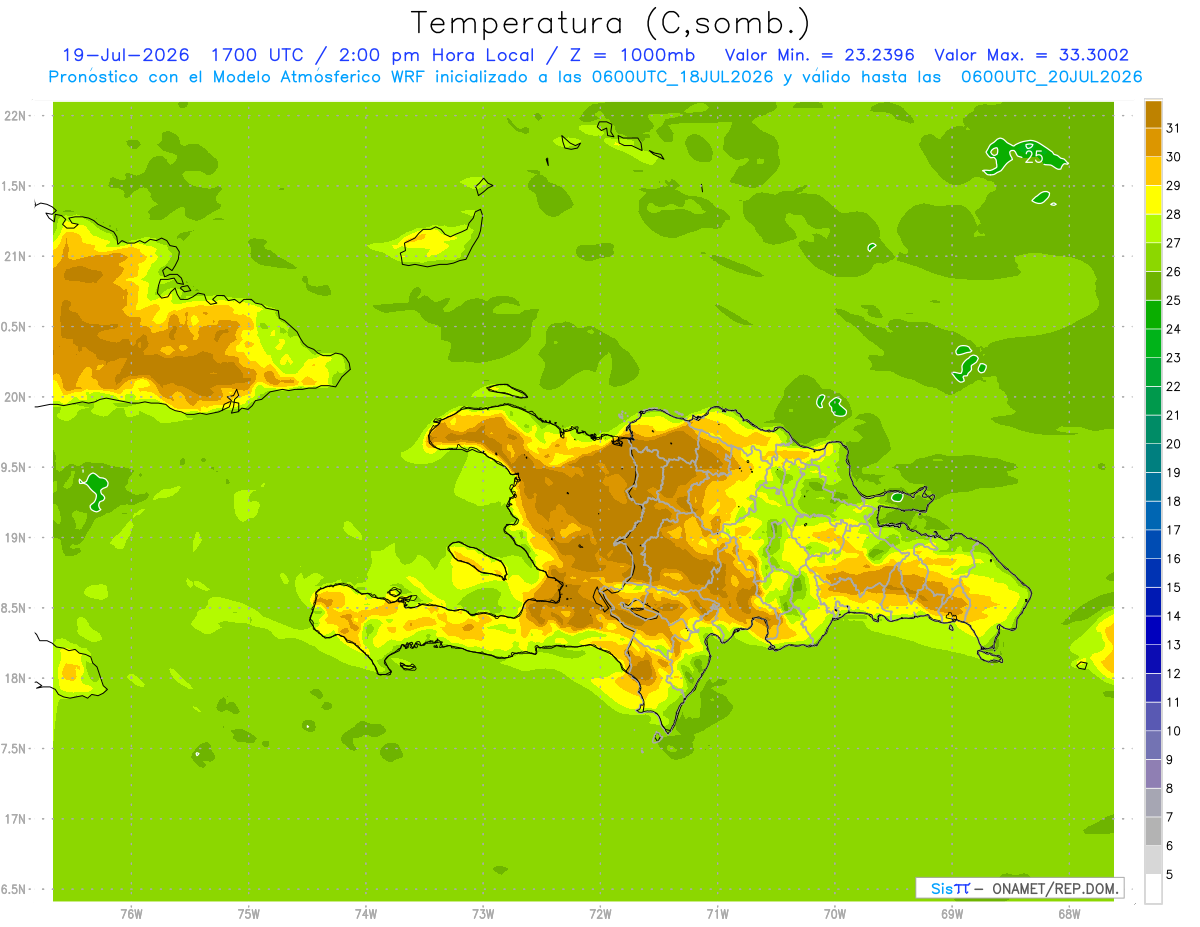
Task: Click the "69W" longitude label
Action: 952,914
